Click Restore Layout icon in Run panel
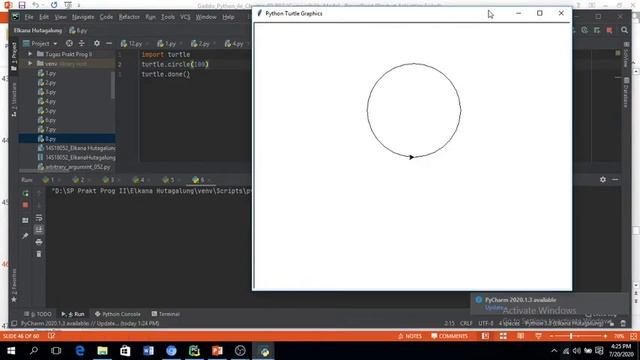The height and width of the screenshot is (360, 640). (x=25, y=220)
